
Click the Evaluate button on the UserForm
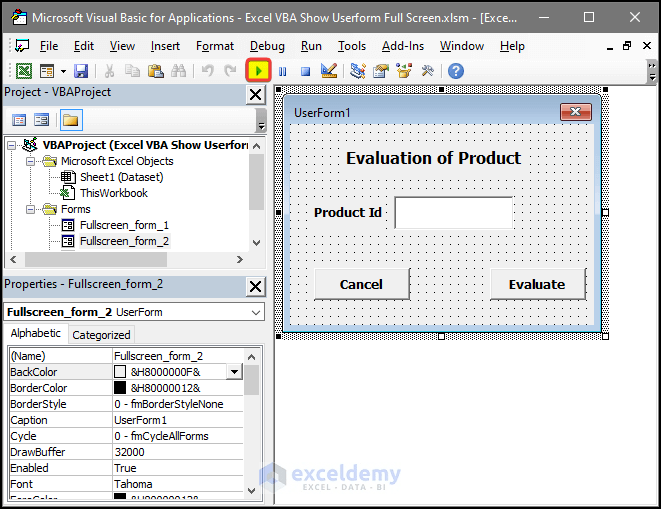[x=537, y=285]
